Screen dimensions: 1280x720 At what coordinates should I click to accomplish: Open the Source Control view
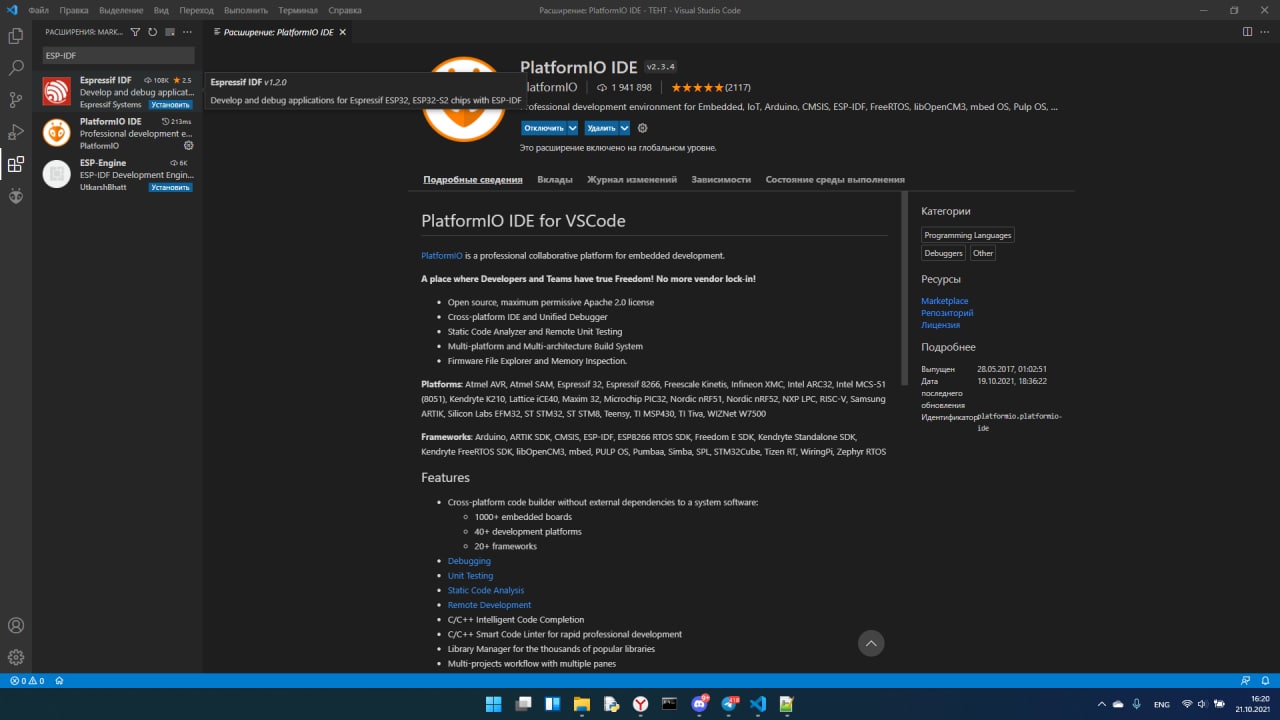point(16,100)
